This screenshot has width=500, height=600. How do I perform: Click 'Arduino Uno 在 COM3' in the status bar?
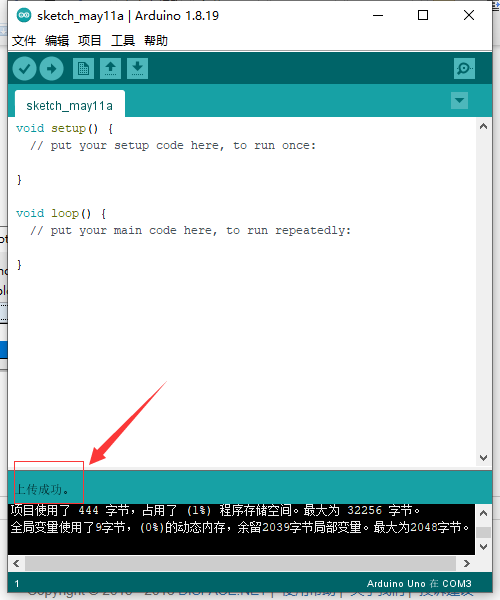[419, 584]
